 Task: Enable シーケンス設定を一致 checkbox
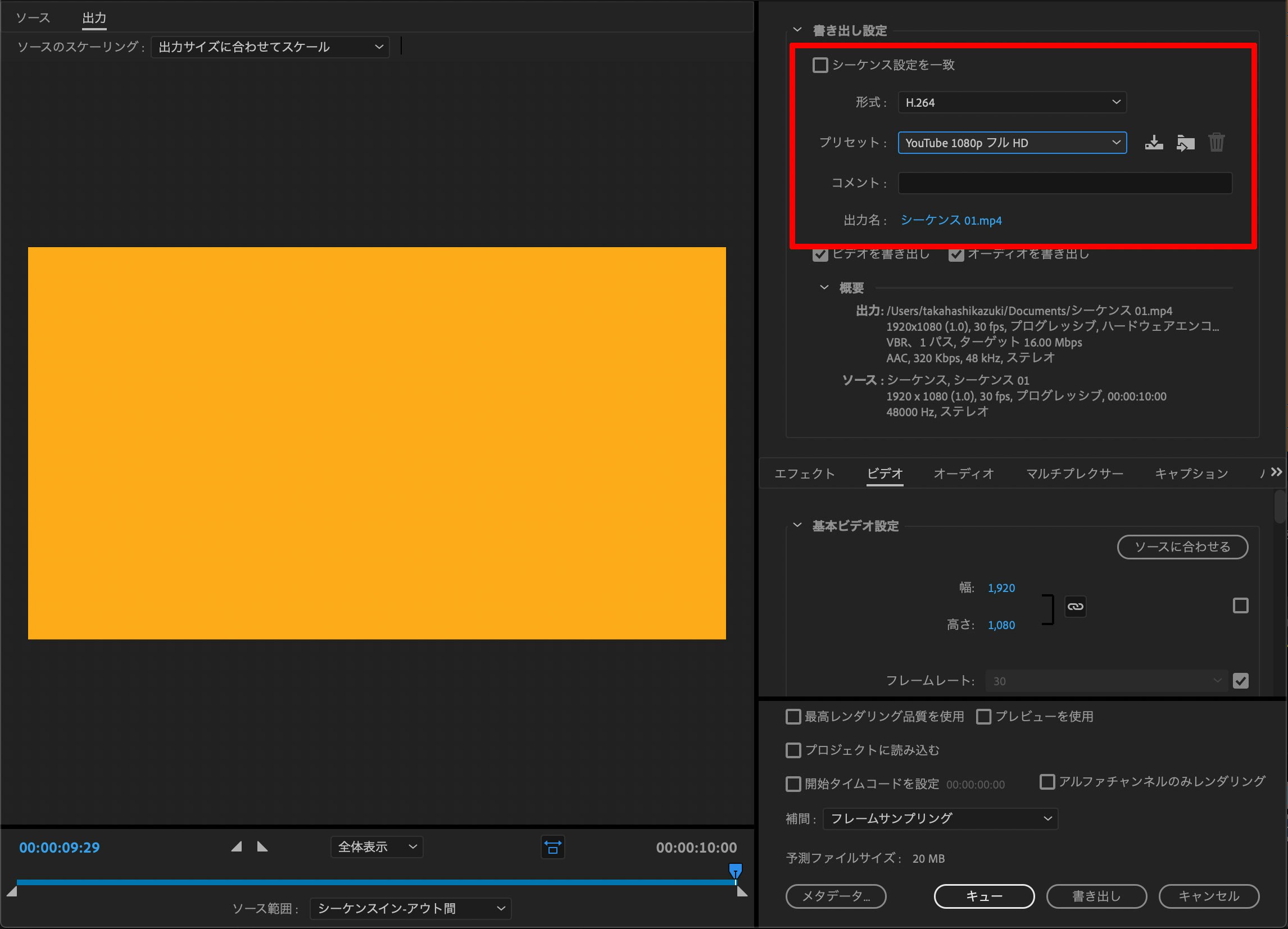point(820,65)
